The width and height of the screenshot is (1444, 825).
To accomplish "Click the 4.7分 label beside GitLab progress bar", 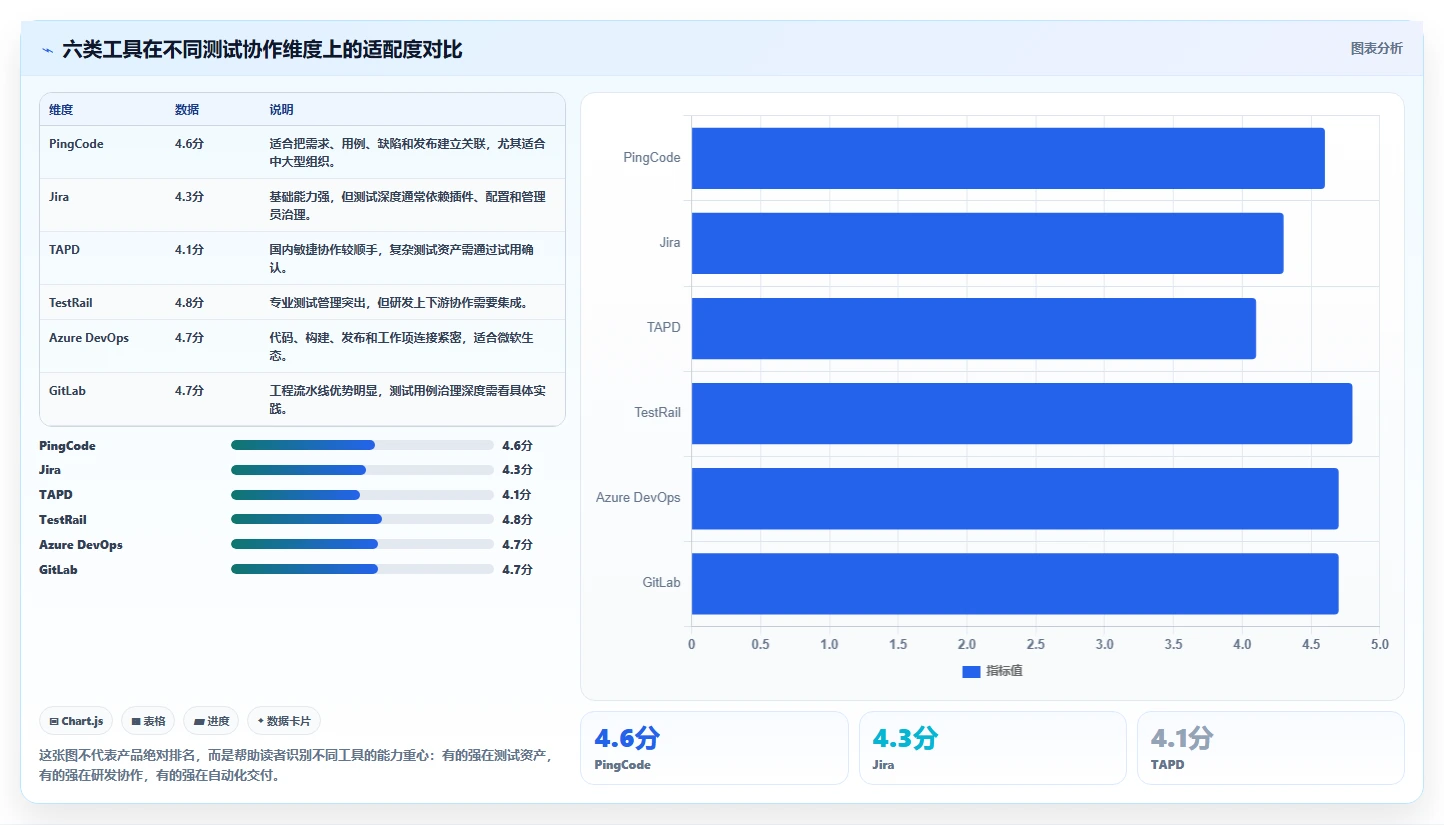I will pyautogui.click(x=517, y=569).
